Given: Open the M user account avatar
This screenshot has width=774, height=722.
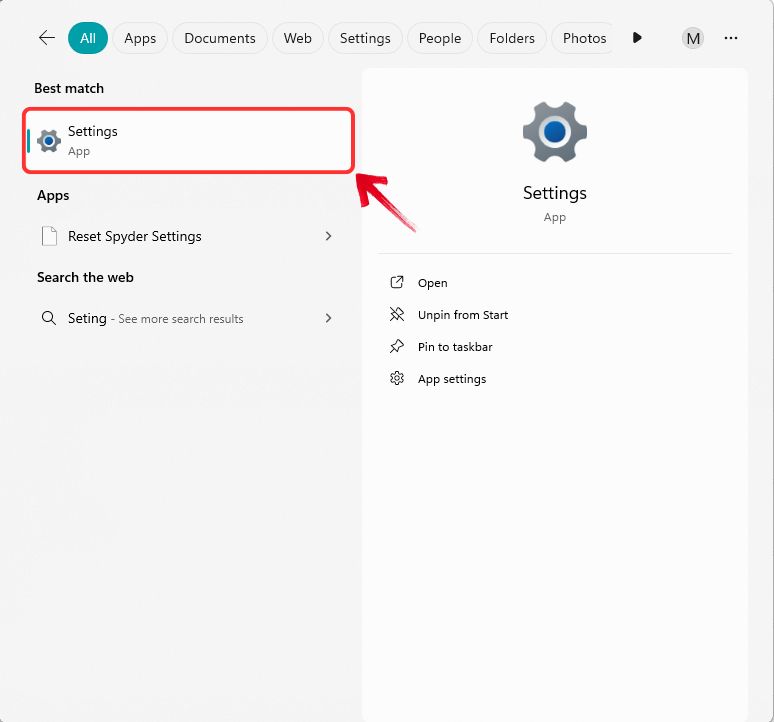Looking at the screenshot, I should click(693, 38).
